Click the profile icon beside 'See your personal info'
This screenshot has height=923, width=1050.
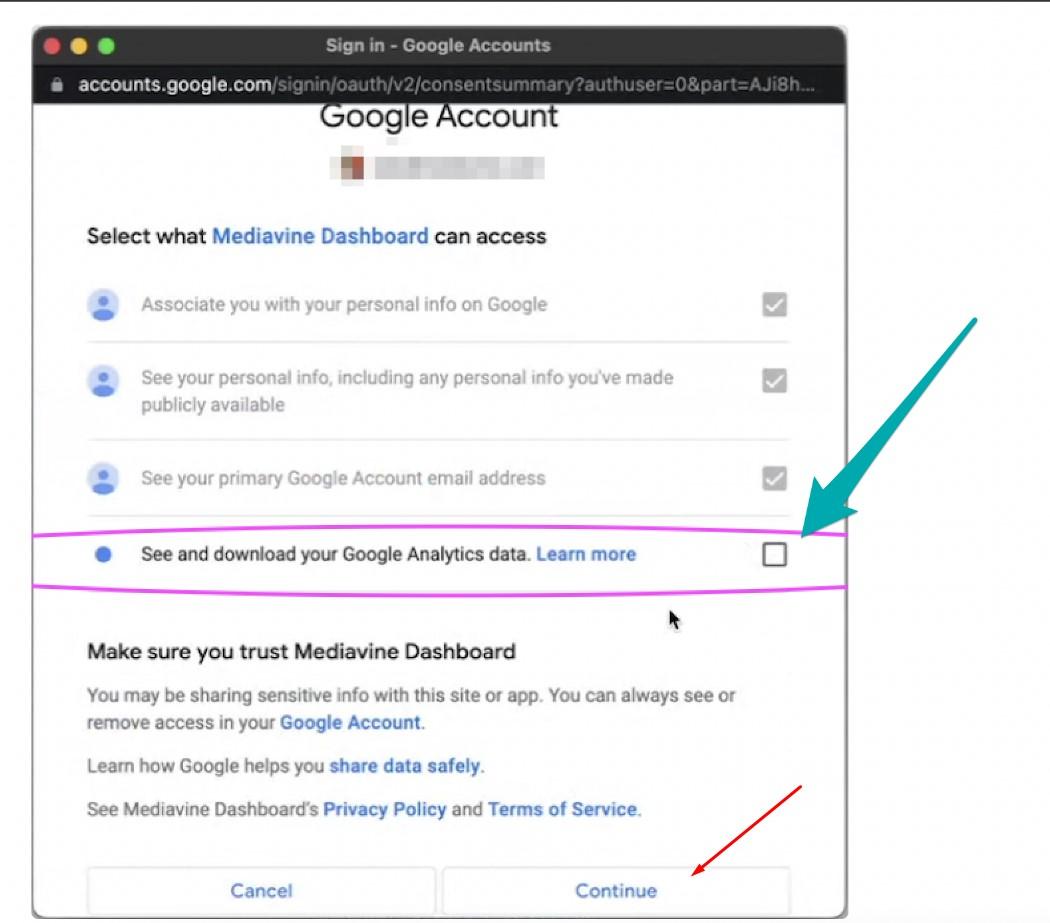tap(103, 381)
